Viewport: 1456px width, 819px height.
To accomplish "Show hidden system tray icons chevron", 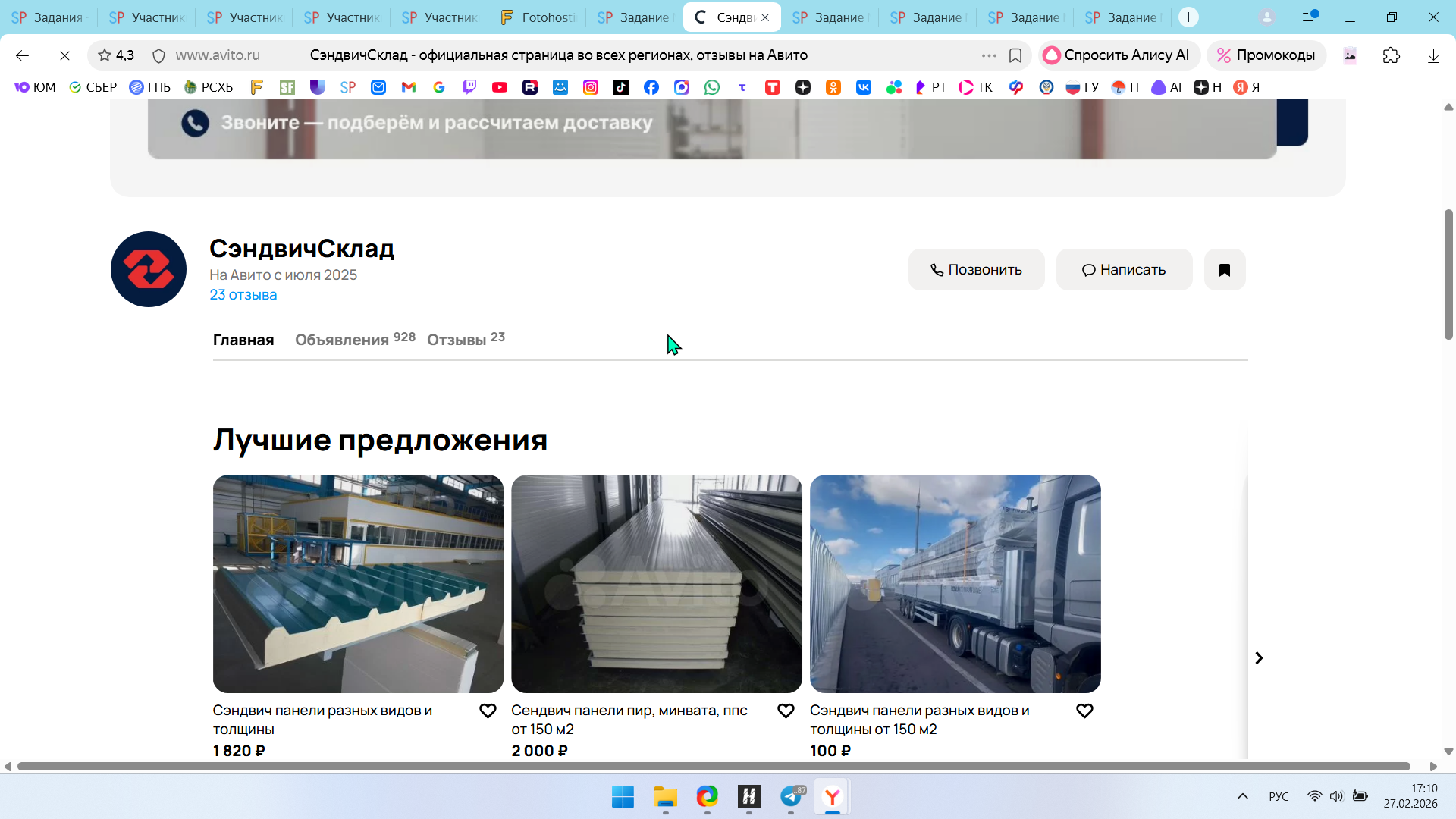I will tap(1242, 796).
